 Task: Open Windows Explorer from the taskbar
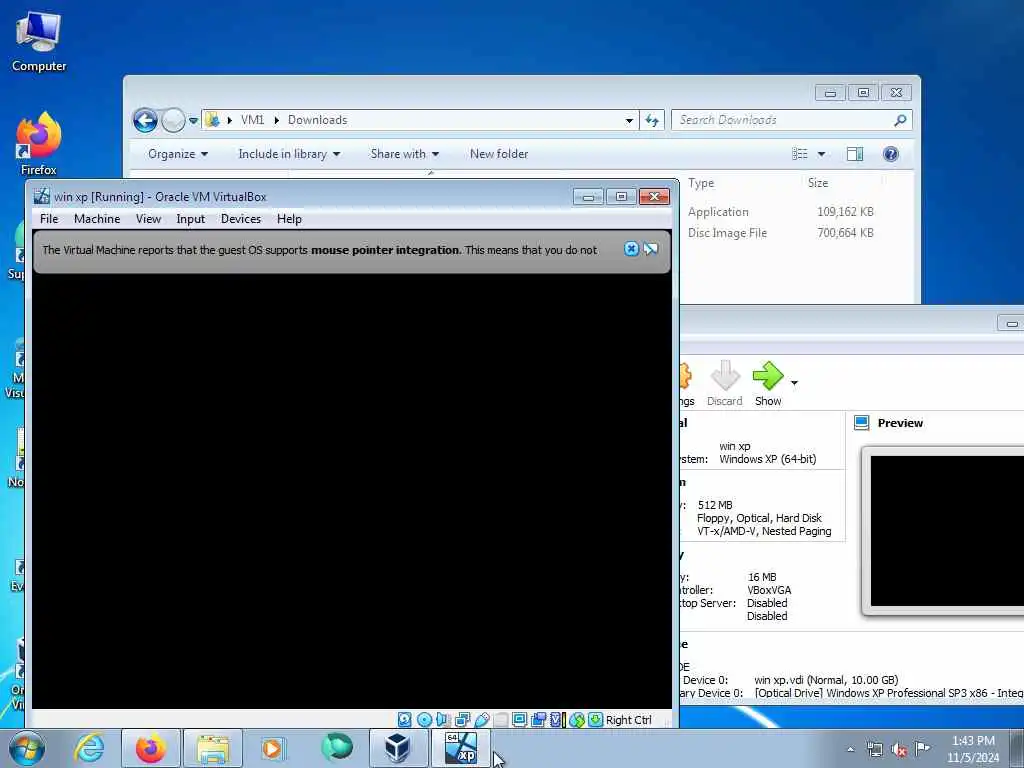point(213,748)
